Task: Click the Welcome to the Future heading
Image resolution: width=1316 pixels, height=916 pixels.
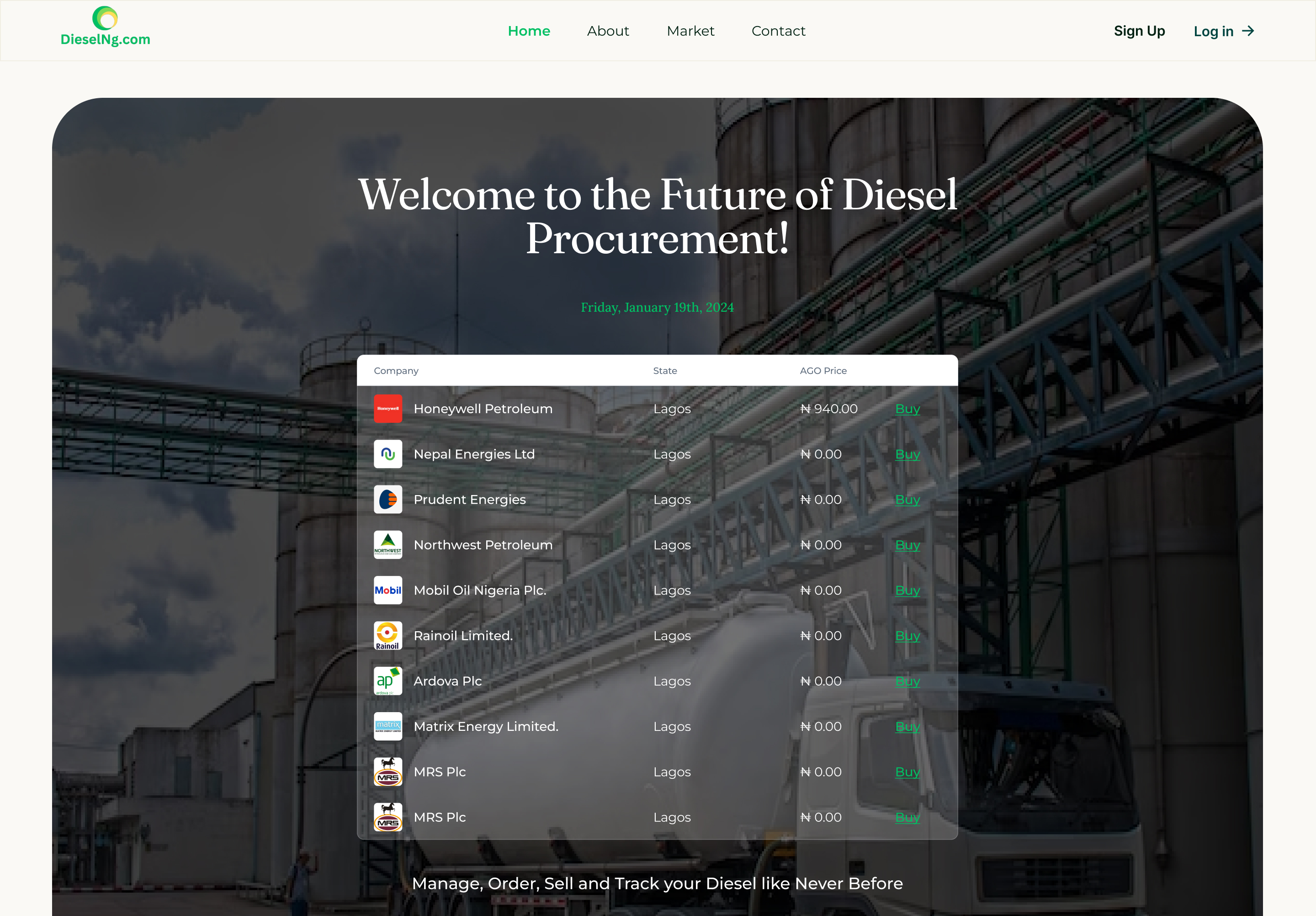Action: pyautogui.click(x=658, y=216)
